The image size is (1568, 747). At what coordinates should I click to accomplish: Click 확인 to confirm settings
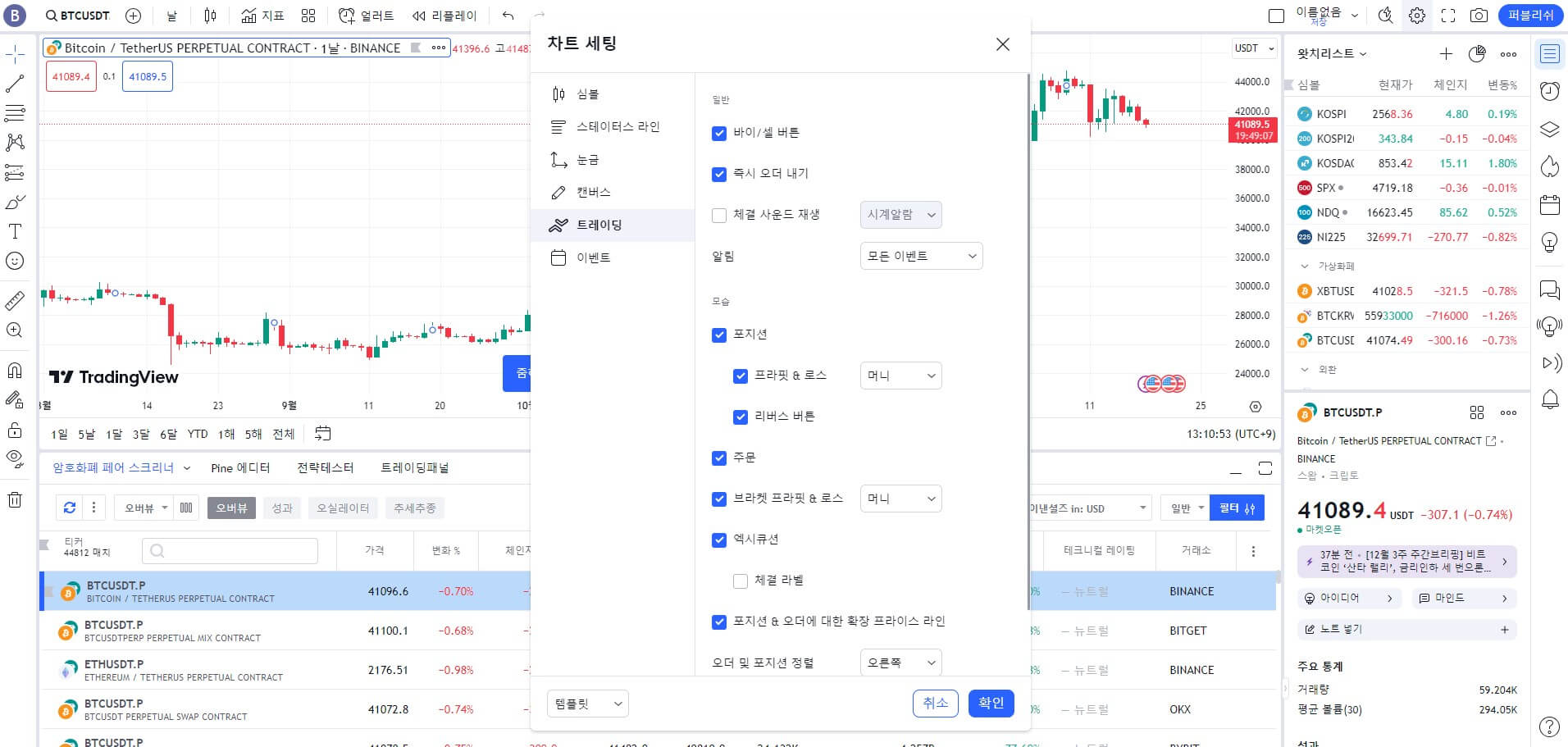pos(991,703)
